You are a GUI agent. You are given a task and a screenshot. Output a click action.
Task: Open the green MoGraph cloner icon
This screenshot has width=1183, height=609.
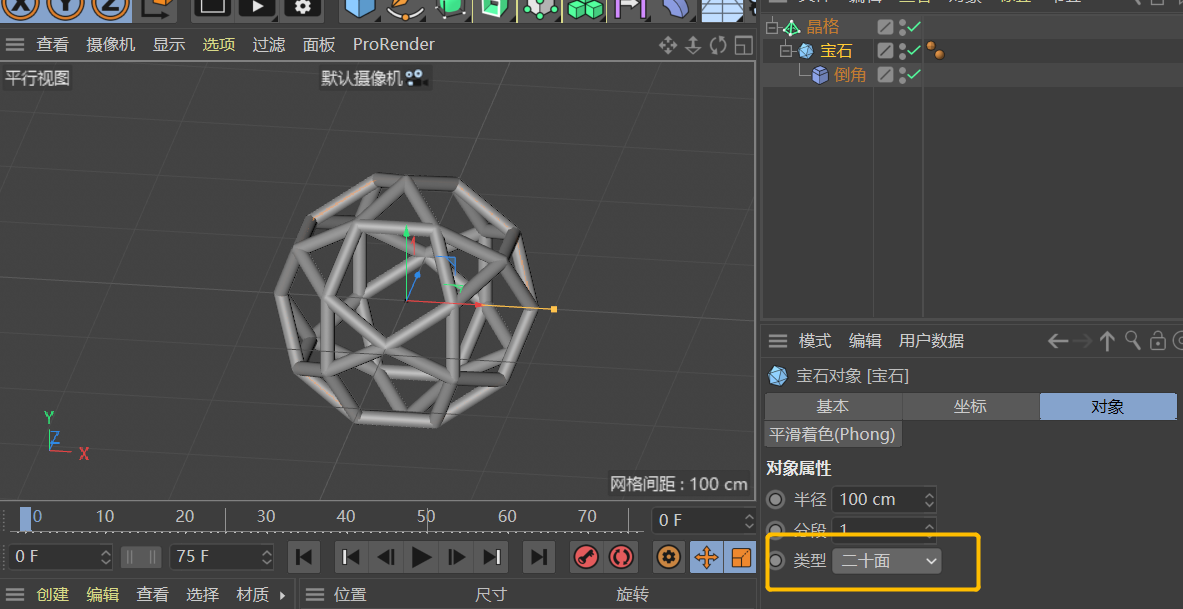click(585, 8)
